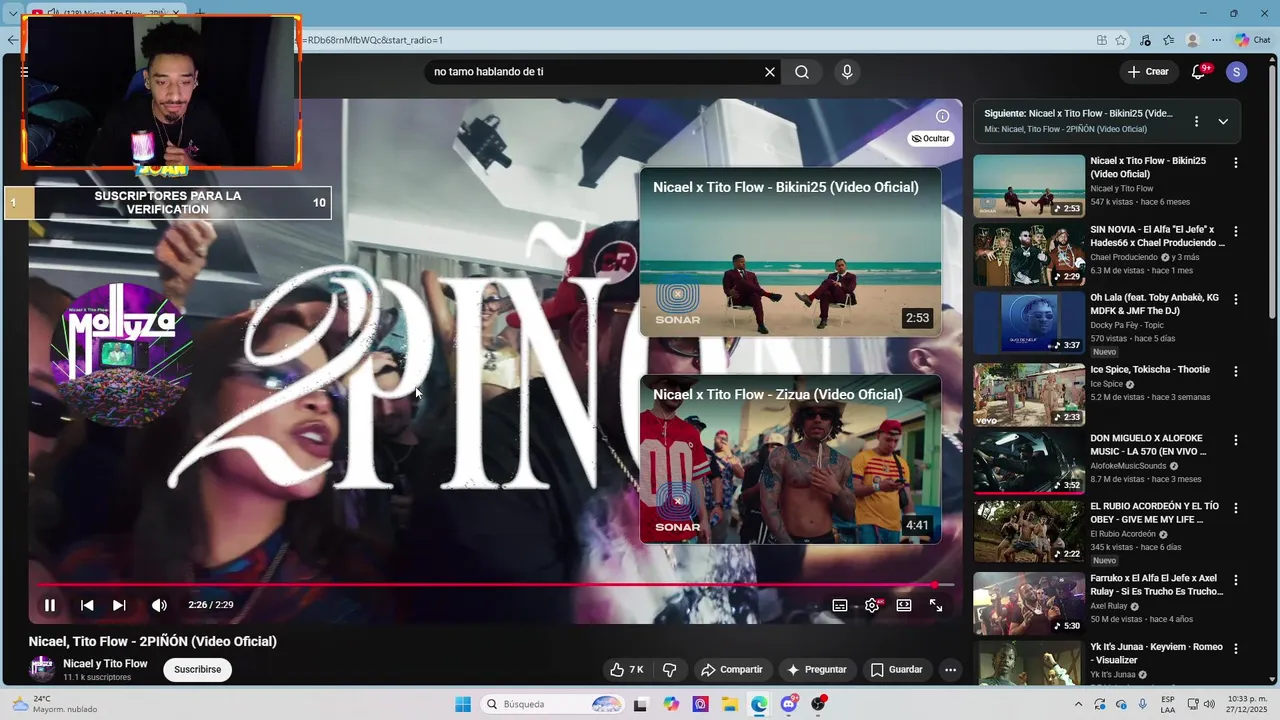Enter fullscreen mode
1280x720 pixels.
pos(936,605)
